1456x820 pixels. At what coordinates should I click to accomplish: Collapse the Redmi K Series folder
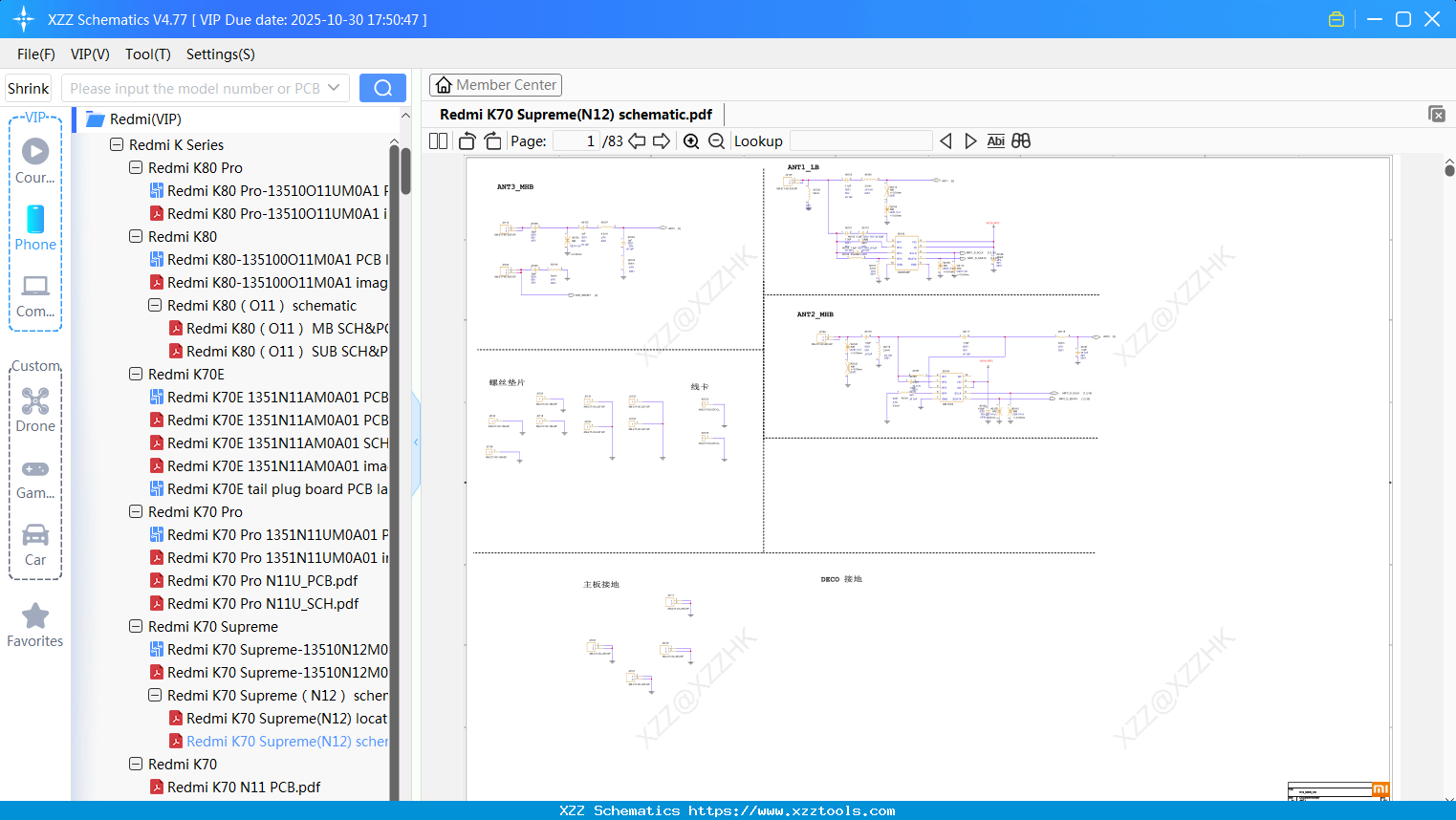tap(117, 144)
